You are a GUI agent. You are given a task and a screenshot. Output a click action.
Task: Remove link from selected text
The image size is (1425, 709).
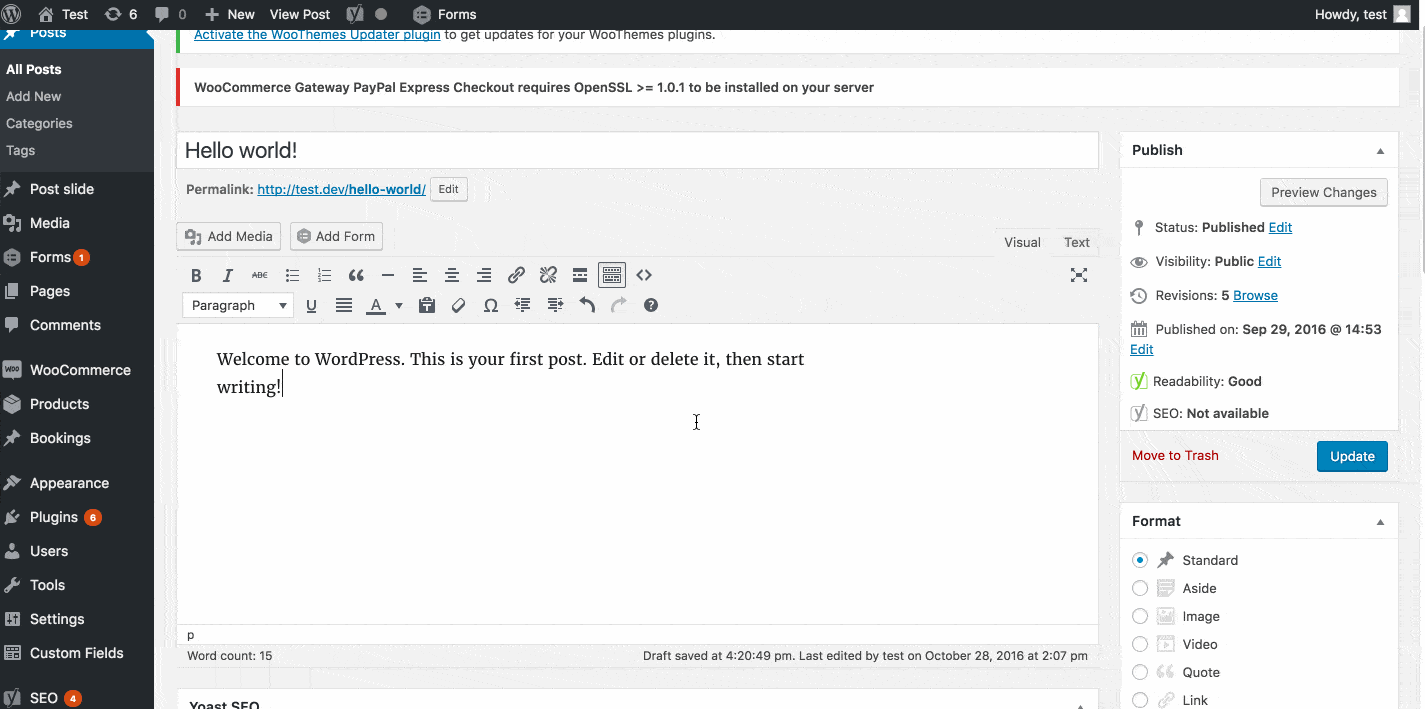pyautogui.click(x=548, y=275)
